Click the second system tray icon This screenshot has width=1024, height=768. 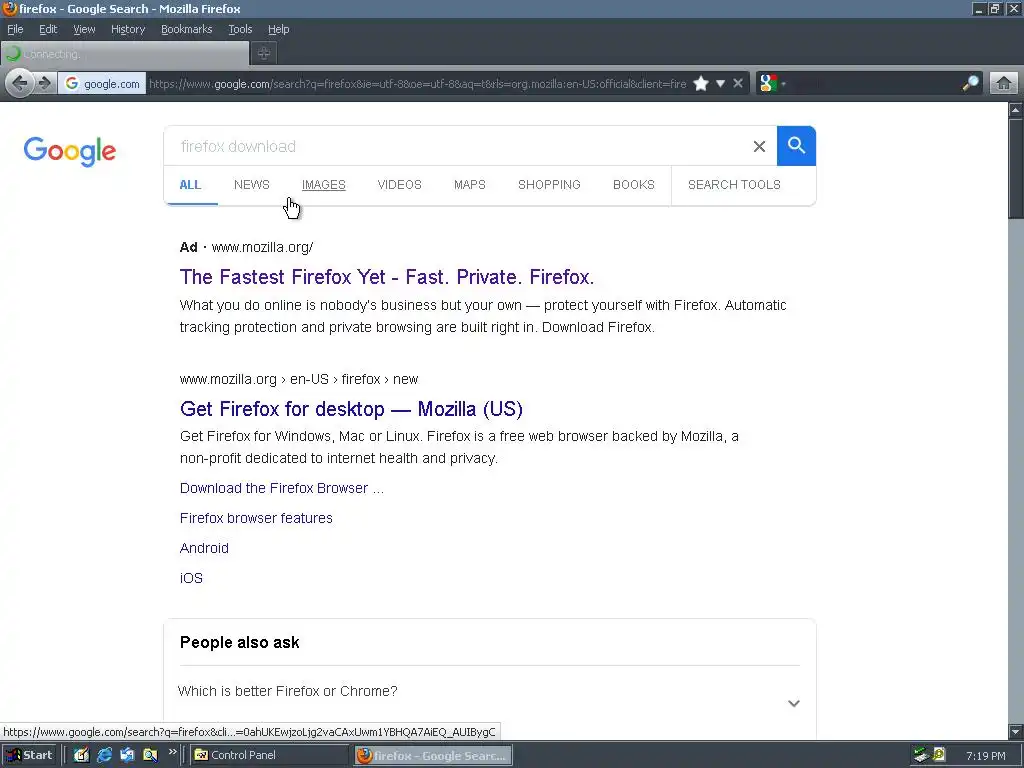point(938,755)
